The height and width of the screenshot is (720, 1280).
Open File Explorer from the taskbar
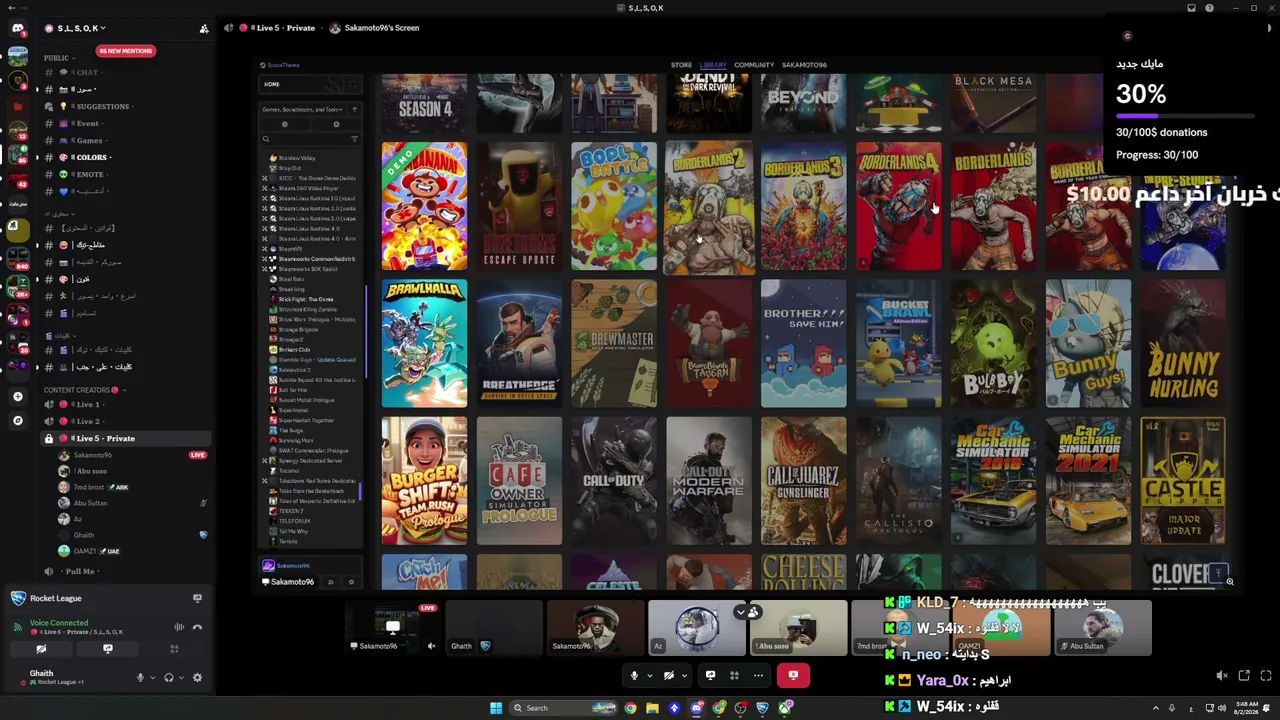tap(652, 708)
